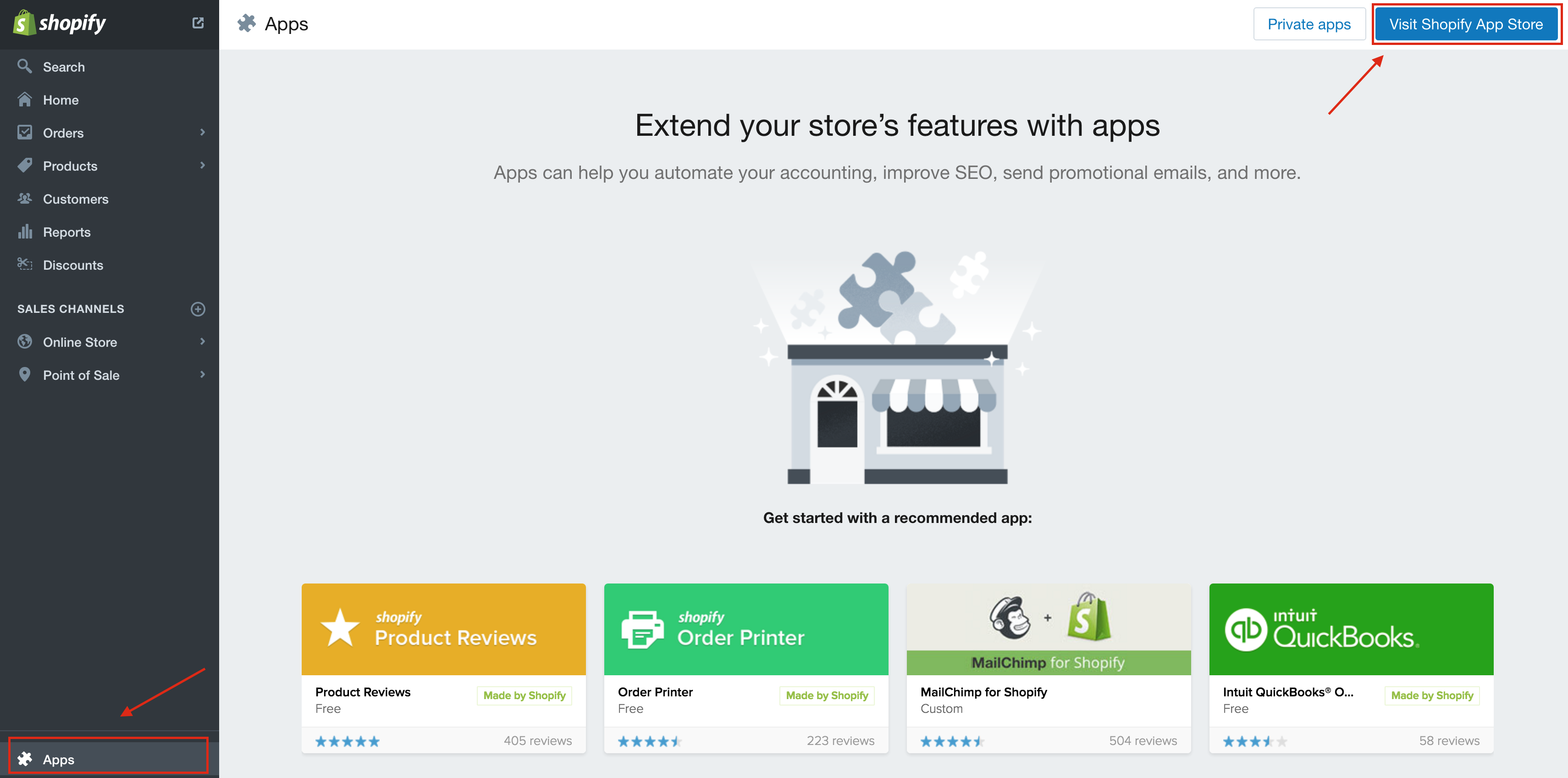
Task: Open the Product Reviews app banner
Action: [x=443, y=629]
